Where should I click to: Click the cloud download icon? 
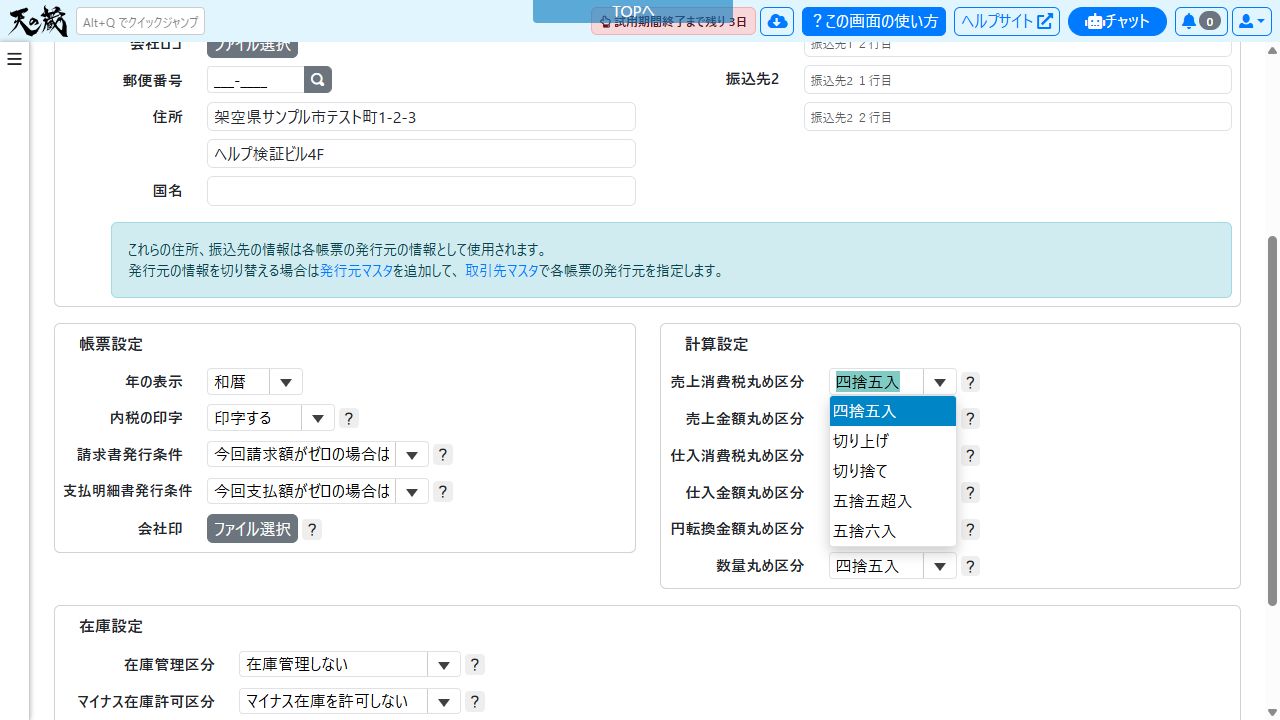(x=777, y=21)
